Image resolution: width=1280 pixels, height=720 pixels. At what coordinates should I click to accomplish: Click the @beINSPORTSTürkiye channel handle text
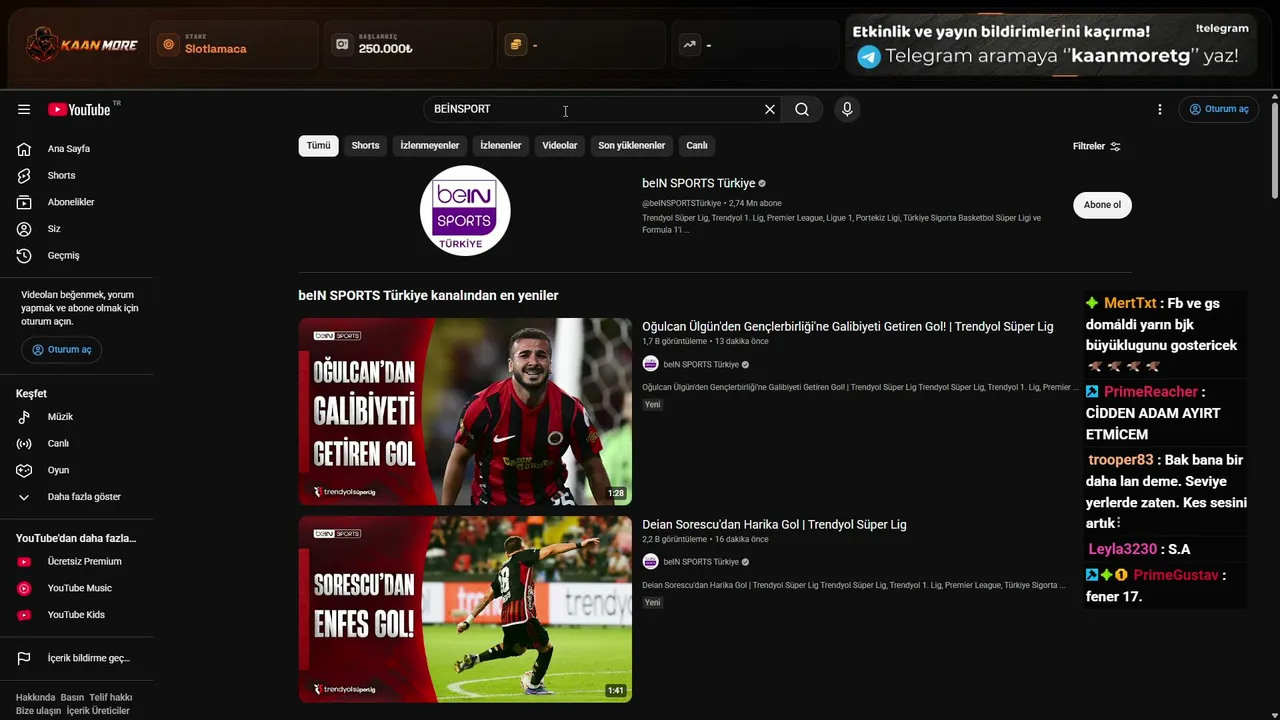(682, 204)
